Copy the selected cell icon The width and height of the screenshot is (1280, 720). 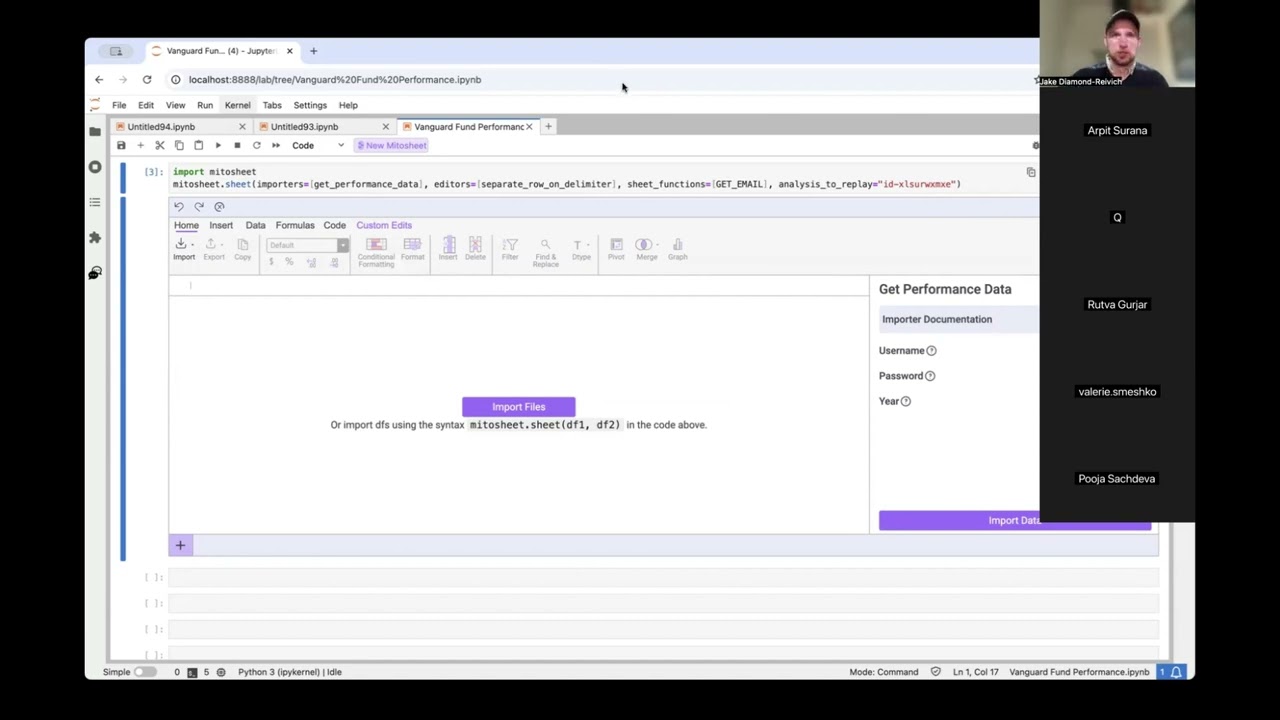[x=179, y=146]
